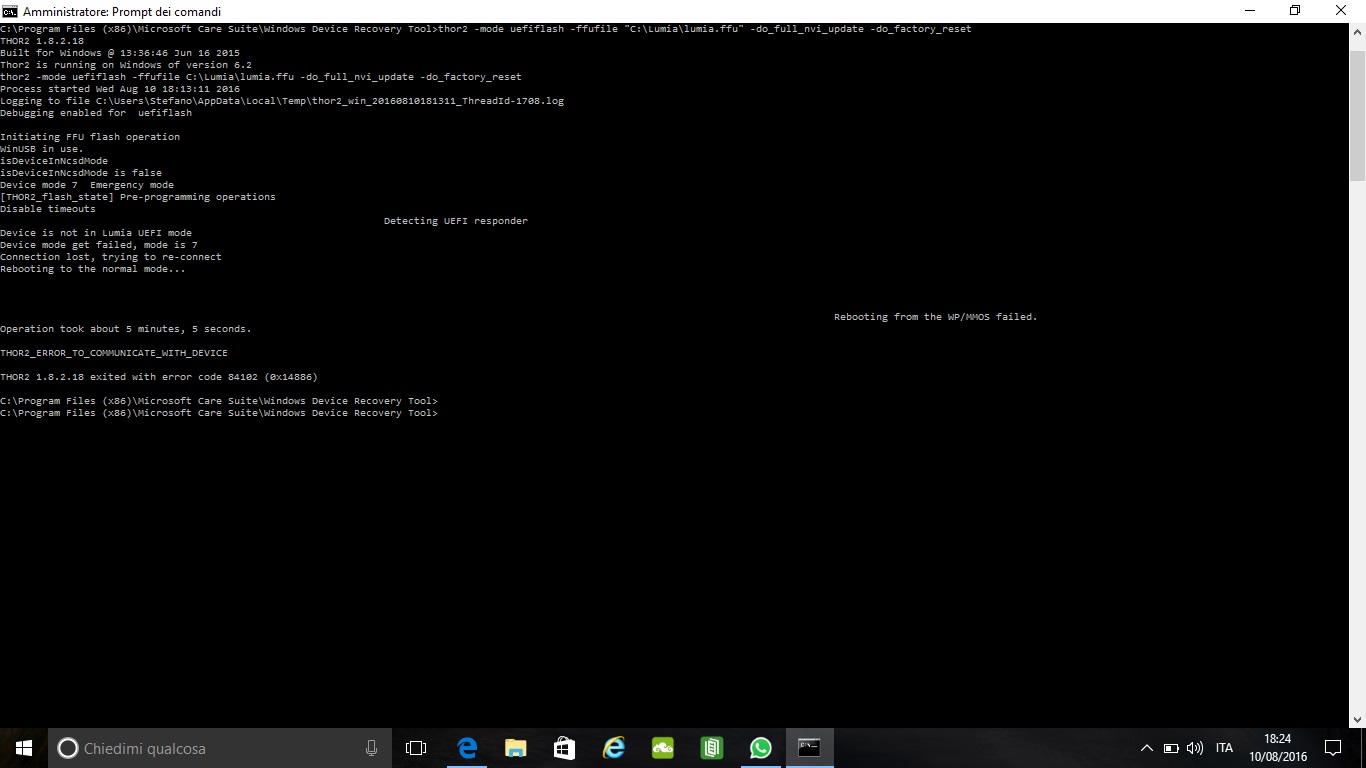Click 'Built for Windows @ 13:36:46 Jun 16 2015'

click(120, 53)
